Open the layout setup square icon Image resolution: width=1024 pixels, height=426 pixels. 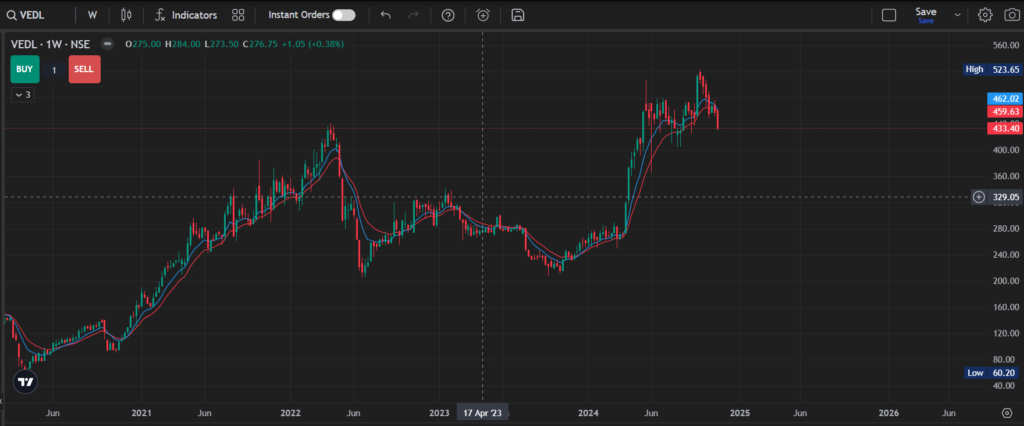pyautogui.click(x=889, y=15)
